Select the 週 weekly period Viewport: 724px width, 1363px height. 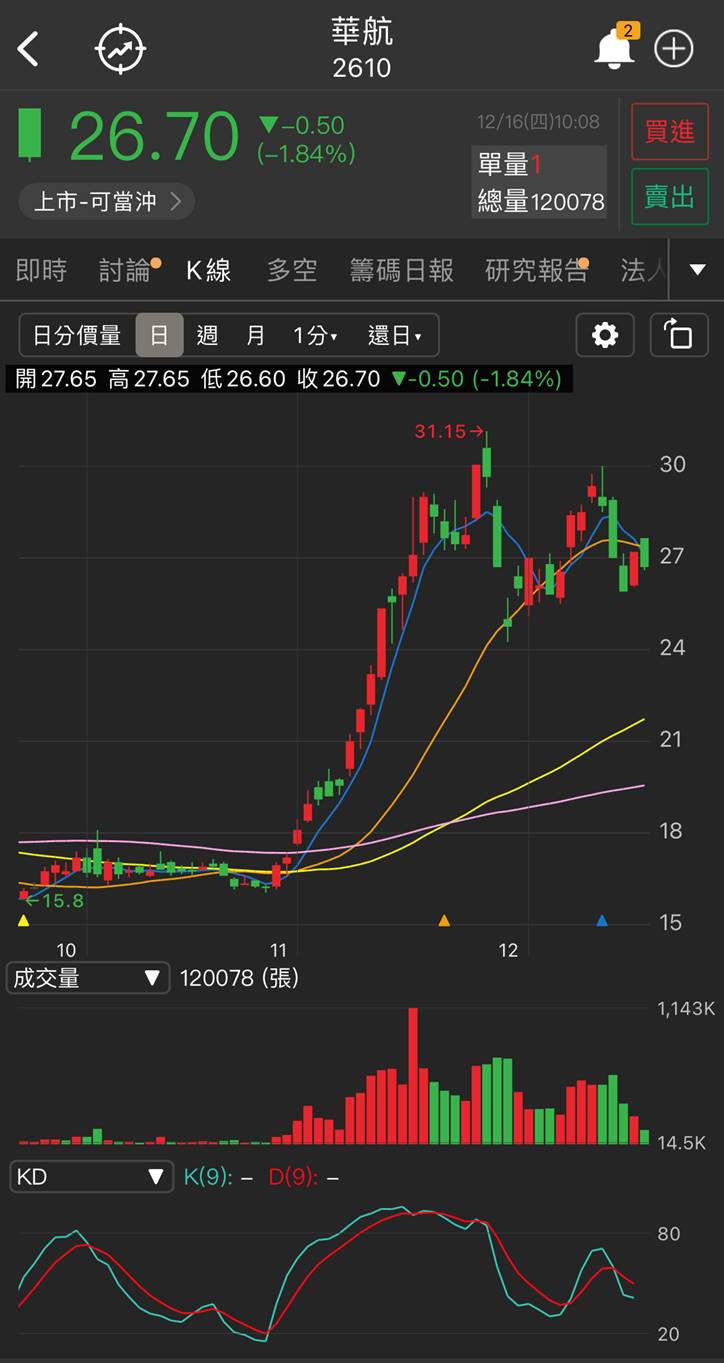pos(207,335)
